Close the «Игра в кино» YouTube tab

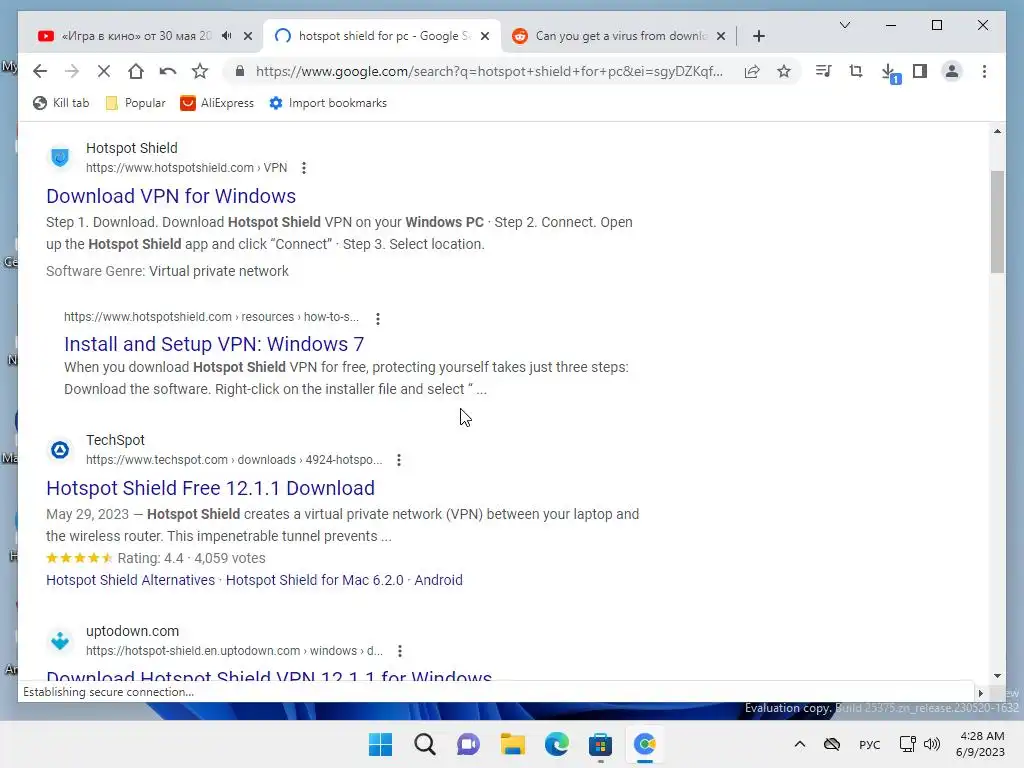coord(248,36)
